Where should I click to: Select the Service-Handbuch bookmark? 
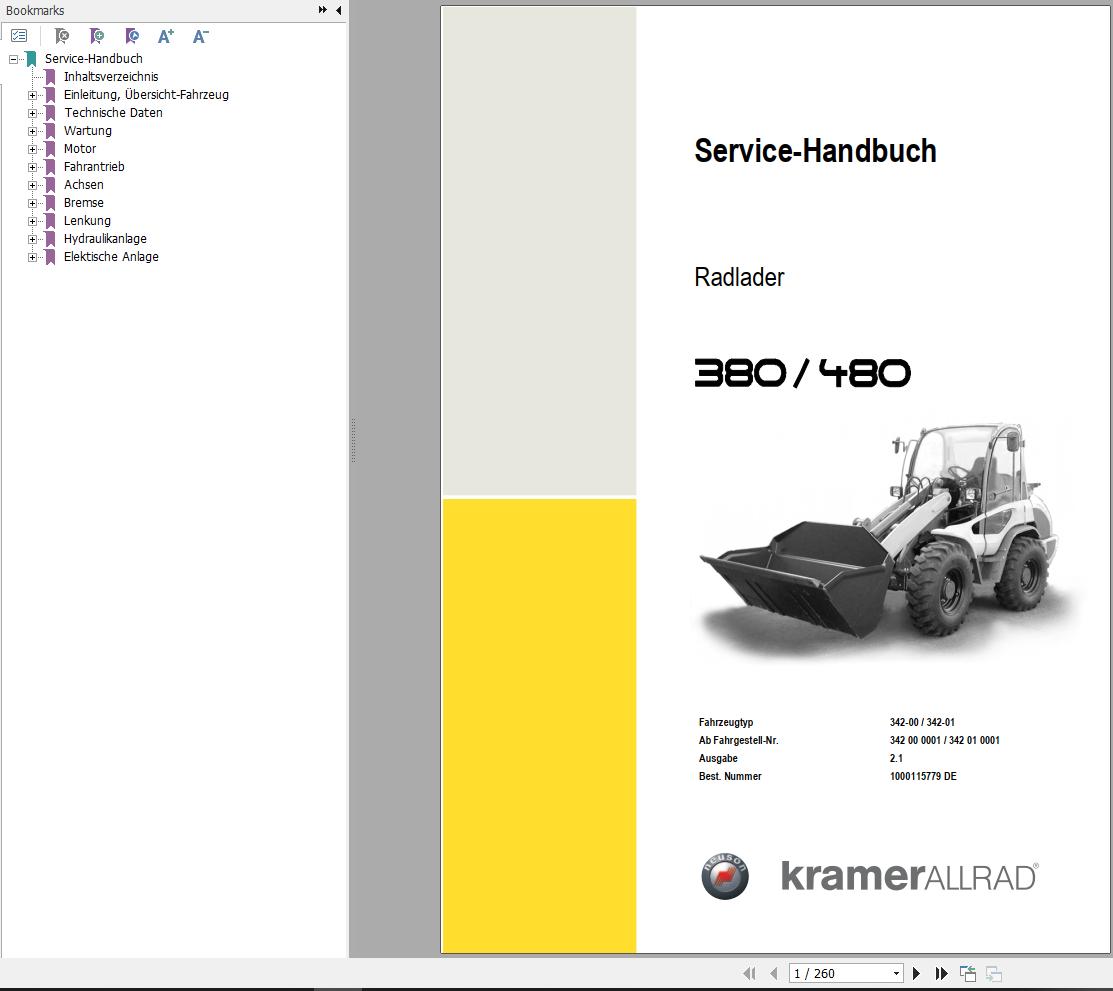coord(94,59)
